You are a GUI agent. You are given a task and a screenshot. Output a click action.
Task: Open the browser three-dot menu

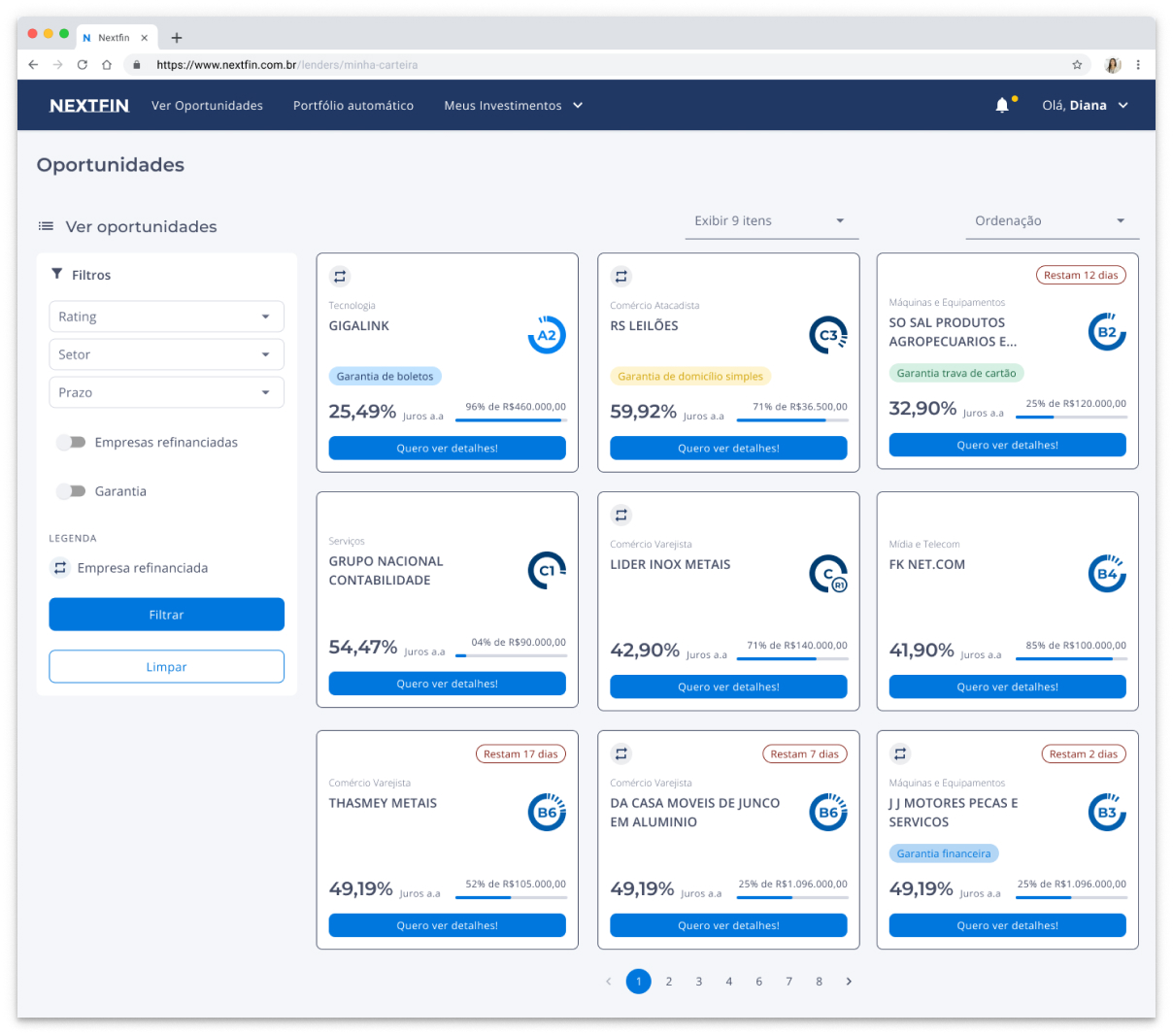(1138, 65)
